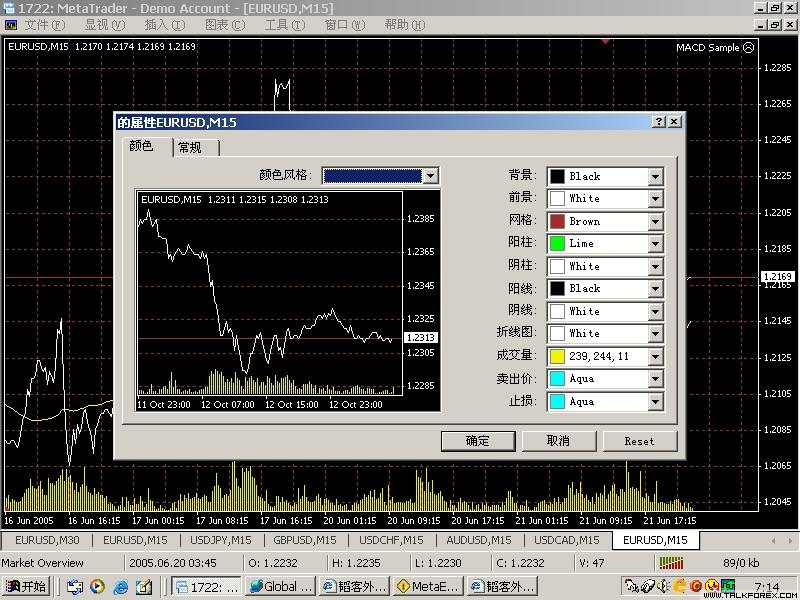Confirm with the 确定 button
Viewport: 800px width, 600px height.
(478, 441)
